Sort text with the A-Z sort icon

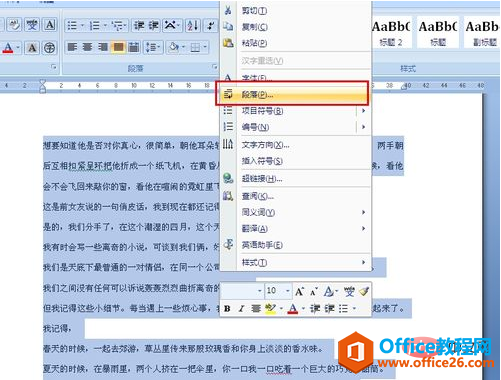[x=193, y=25]
